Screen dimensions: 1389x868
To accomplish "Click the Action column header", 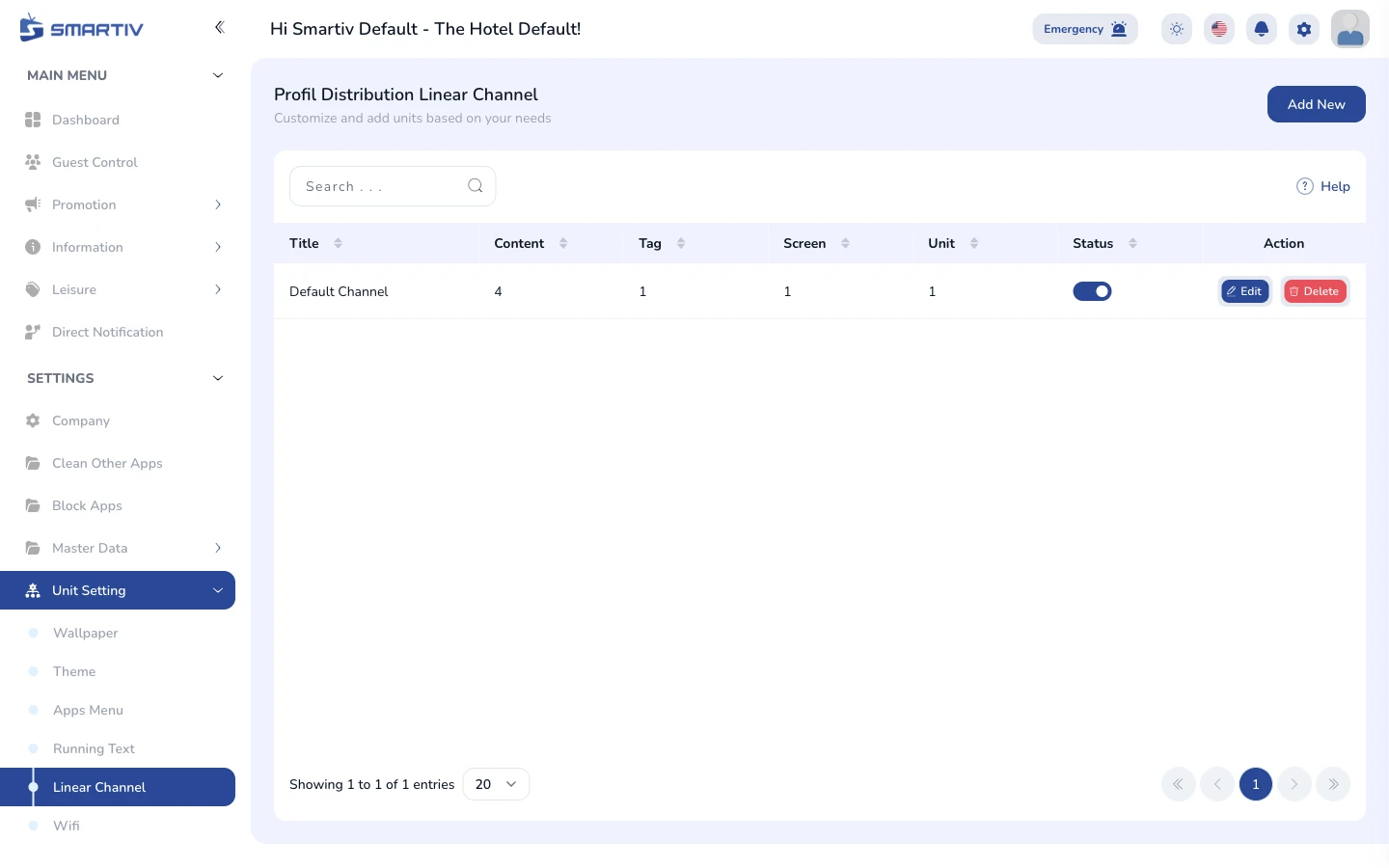I will [x=1284, y=243].
